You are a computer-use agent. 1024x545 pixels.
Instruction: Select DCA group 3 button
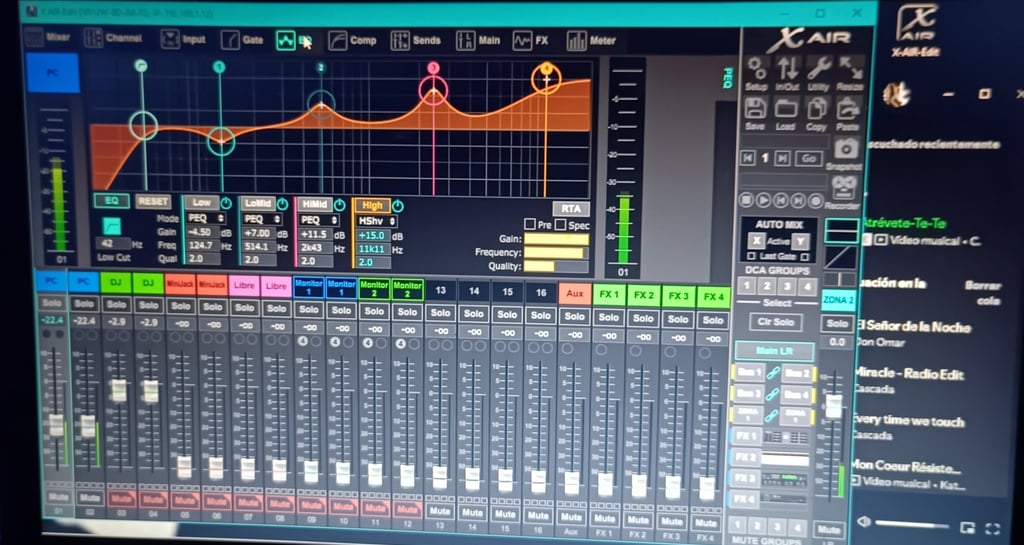[x=788, y=286]
